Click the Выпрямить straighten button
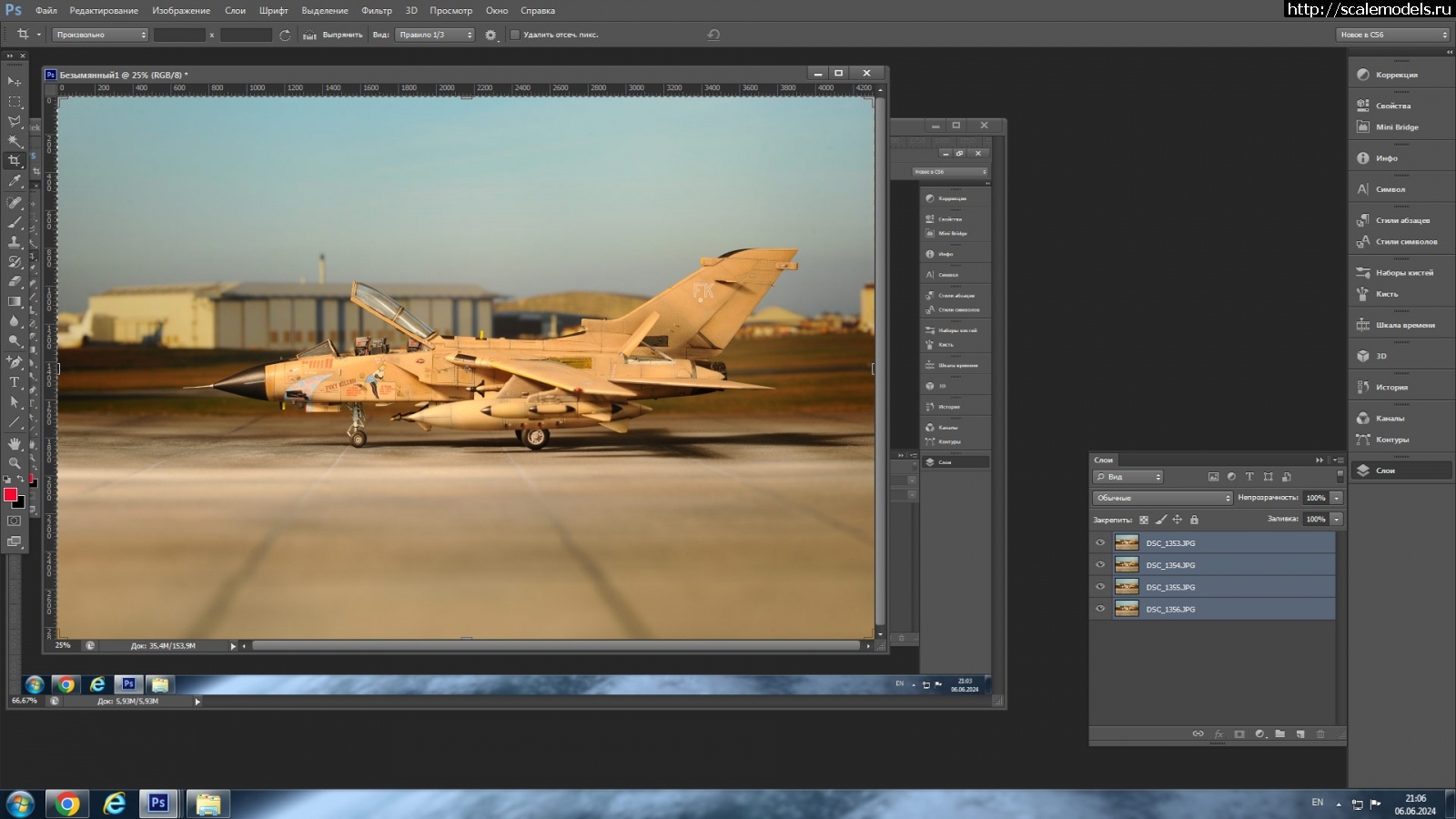 click(x=333, y=35)
